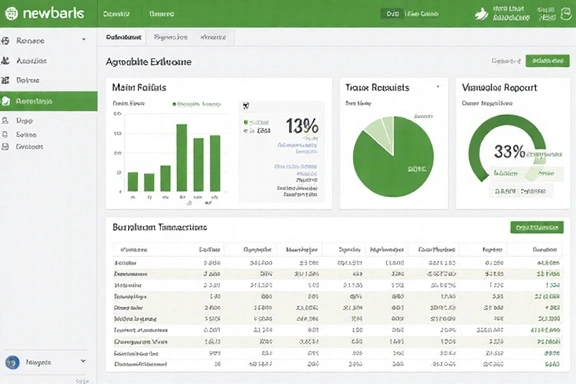Click the icon on the sixth sidebar item
The width and height of the screenshot is (576, 384).
[x=5, y=134]
